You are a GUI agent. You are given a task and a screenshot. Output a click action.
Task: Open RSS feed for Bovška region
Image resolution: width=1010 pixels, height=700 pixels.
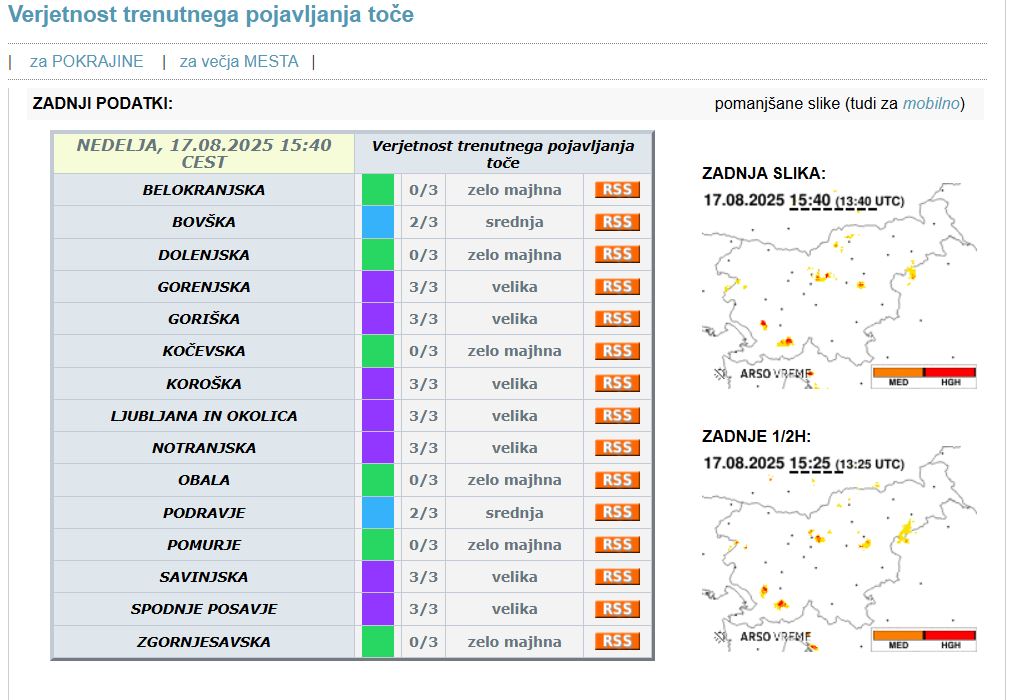point(617,222)
